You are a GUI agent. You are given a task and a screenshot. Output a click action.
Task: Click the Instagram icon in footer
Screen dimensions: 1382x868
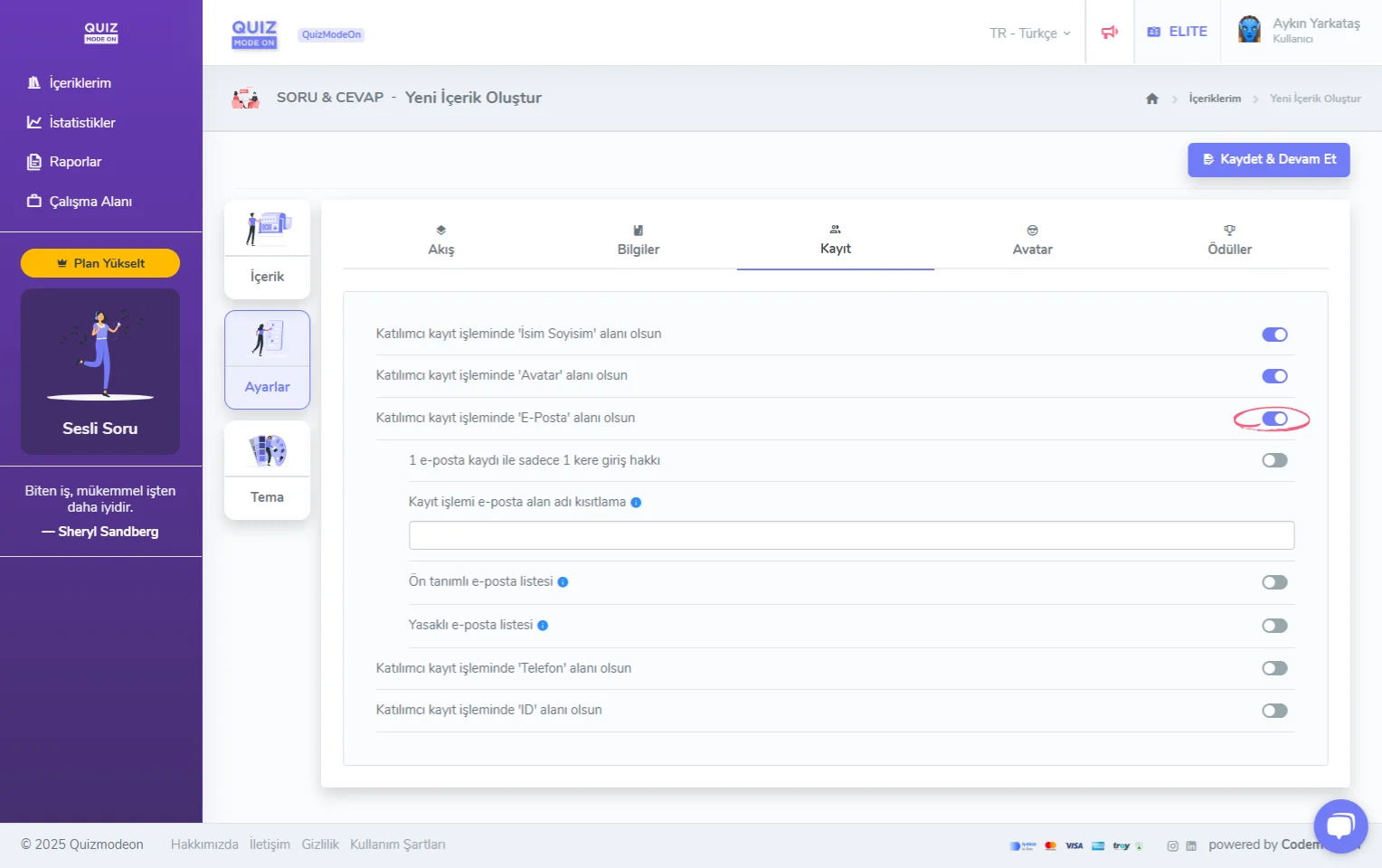(x=1172, y=846)
